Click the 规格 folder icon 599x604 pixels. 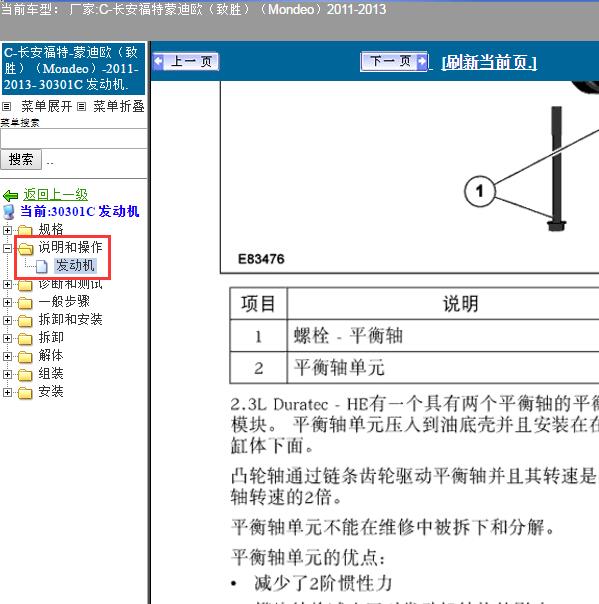[25, 230]
